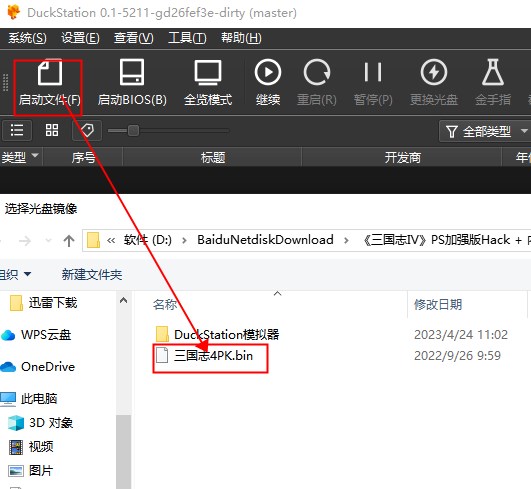
Task: Click the forward arrow in file dialog
Action: click(25, 241)
